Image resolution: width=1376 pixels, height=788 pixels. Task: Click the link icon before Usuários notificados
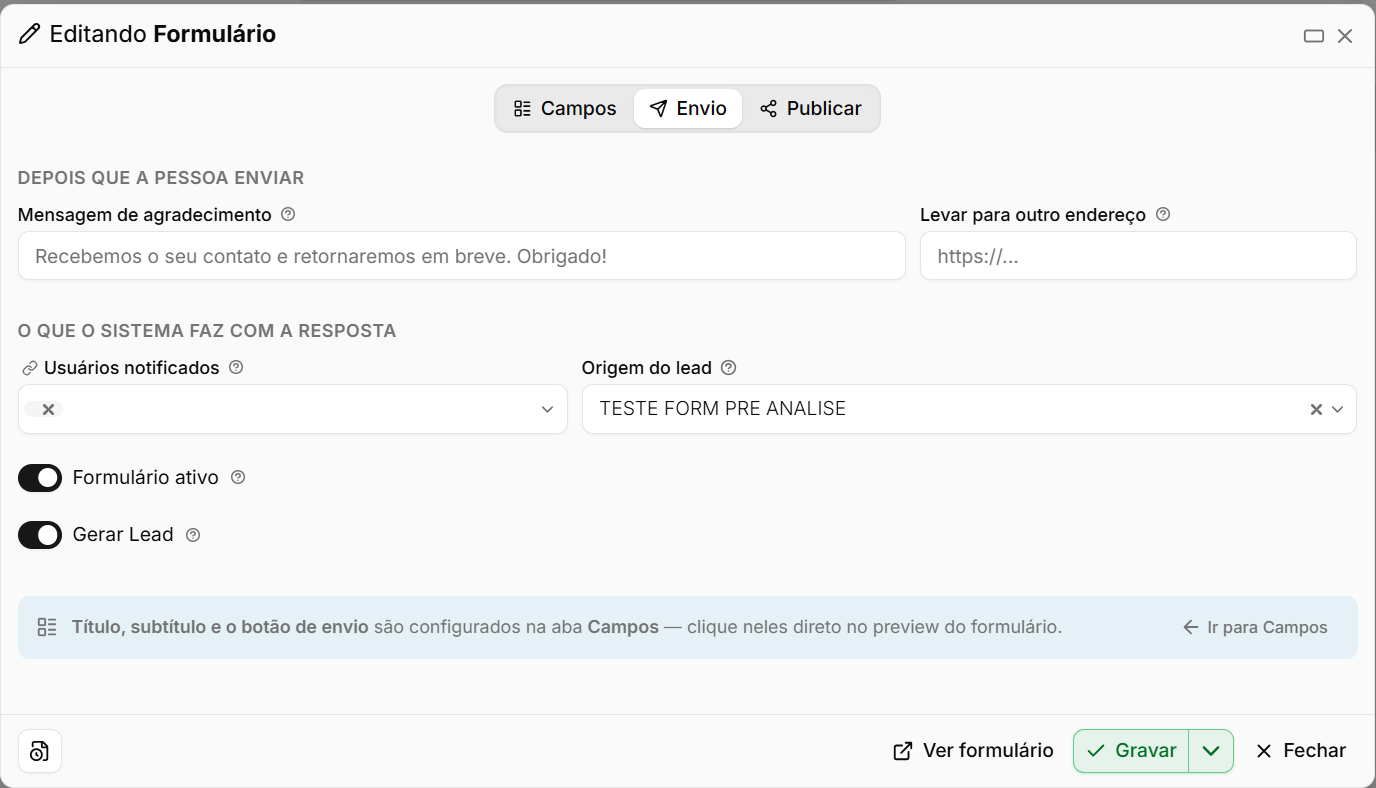pyautogui.click(x=29, y=368)
